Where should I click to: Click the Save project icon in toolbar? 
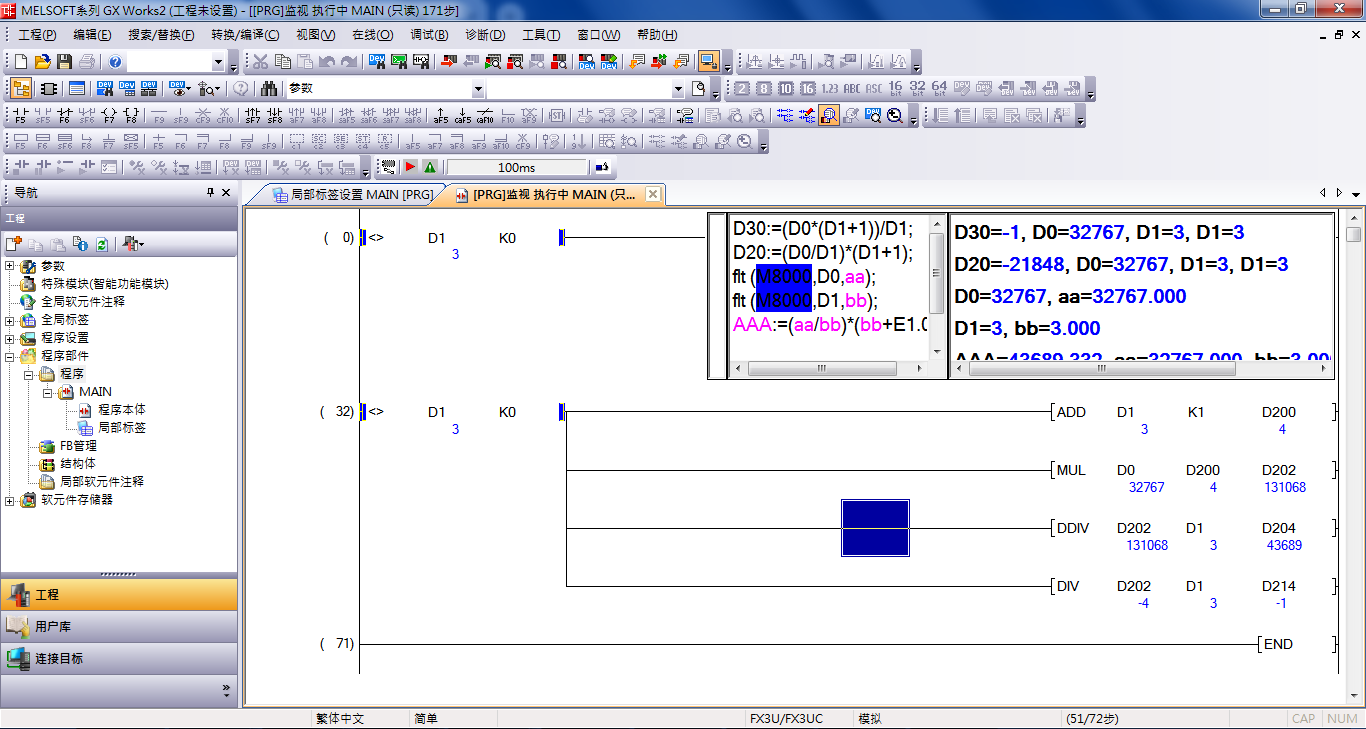(65, 62)
